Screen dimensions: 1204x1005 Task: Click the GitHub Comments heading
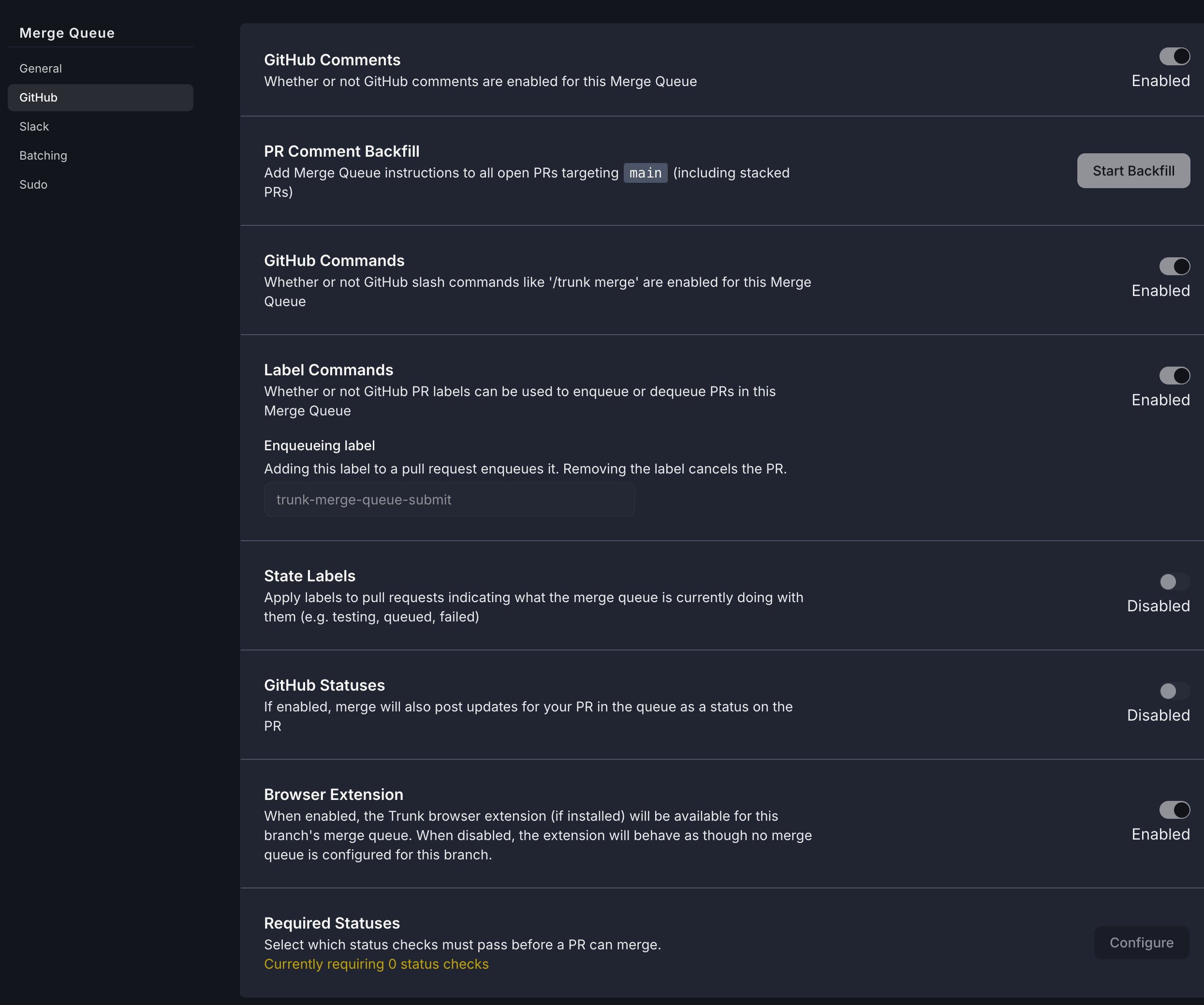(x=332, y=59)
